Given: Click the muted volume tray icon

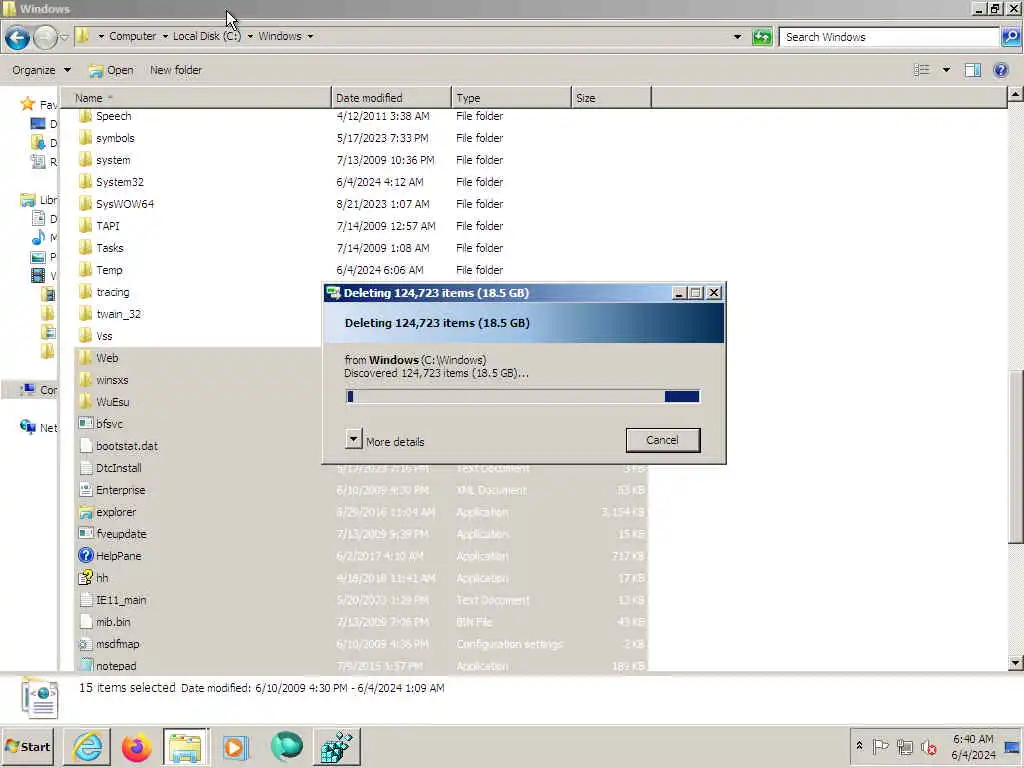Looking at the screenshot, I should click(929, 746).
